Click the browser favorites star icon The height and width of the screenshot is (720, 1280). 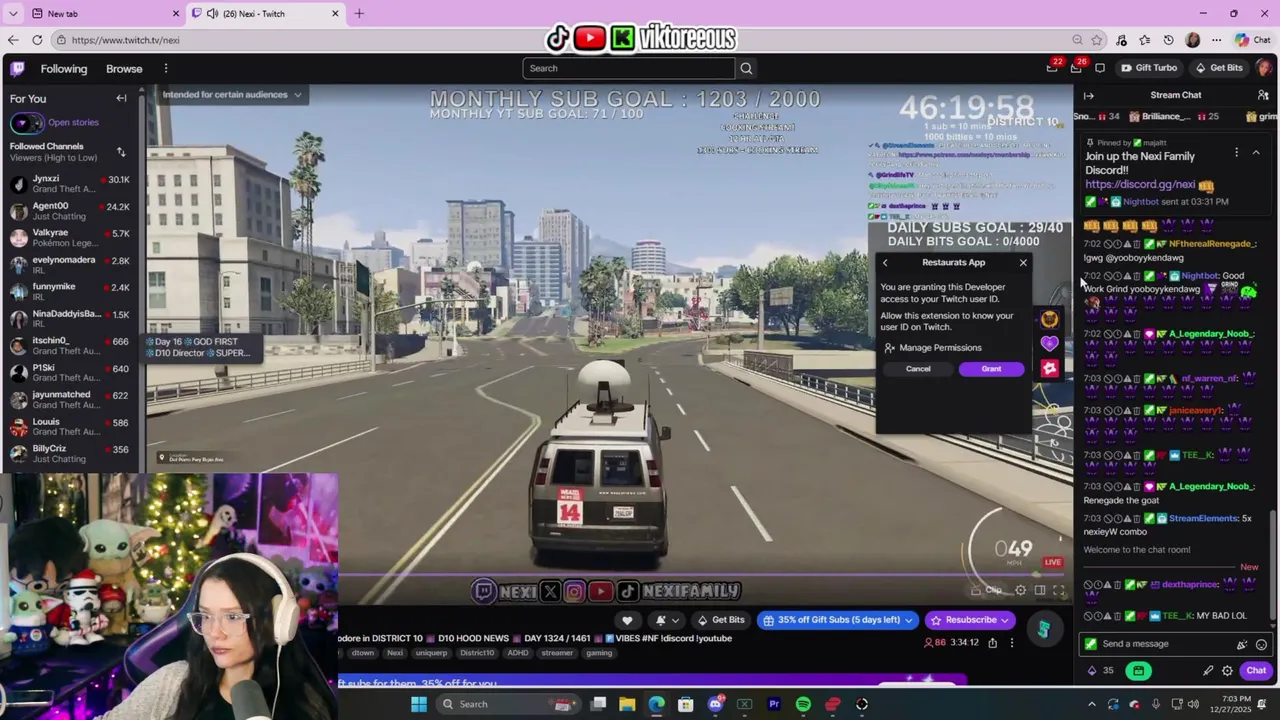tap(1097, 40)
